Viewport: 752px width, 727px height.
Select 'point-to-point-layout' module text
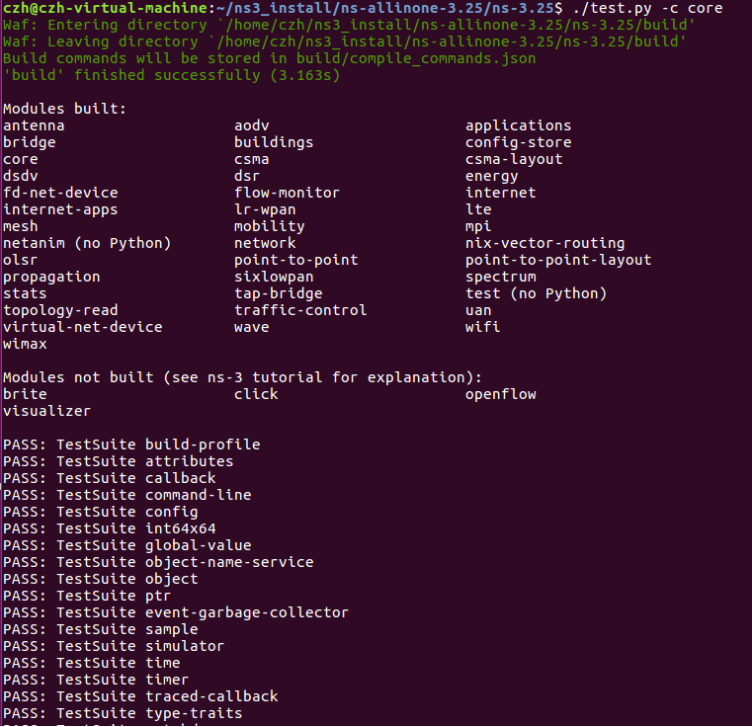[x=558, y=260]
